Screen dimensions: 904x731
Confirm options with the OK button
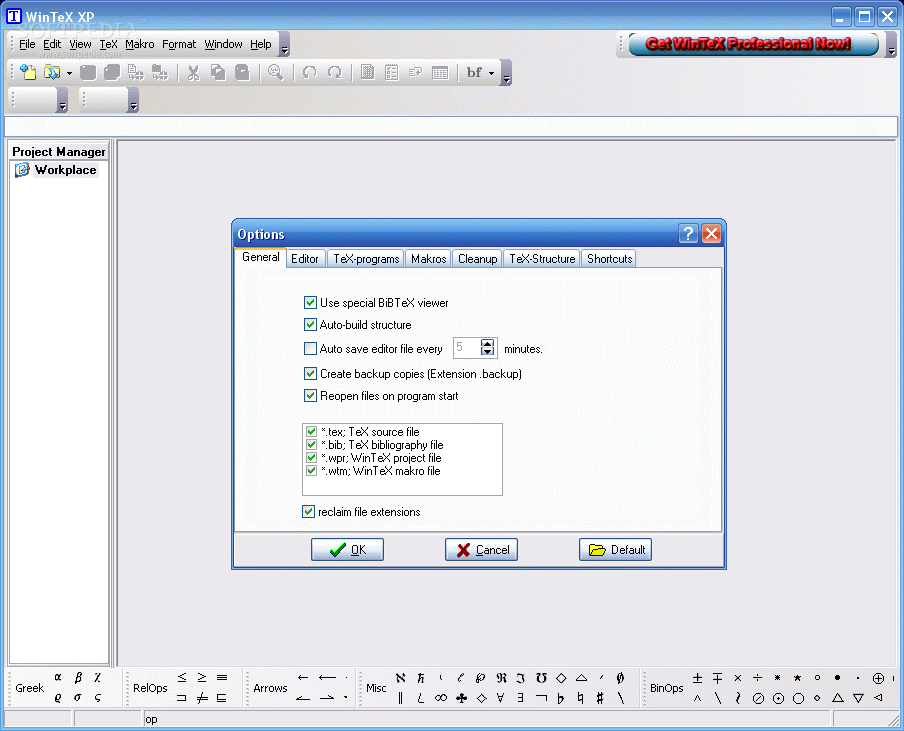(x=347, y=549)
